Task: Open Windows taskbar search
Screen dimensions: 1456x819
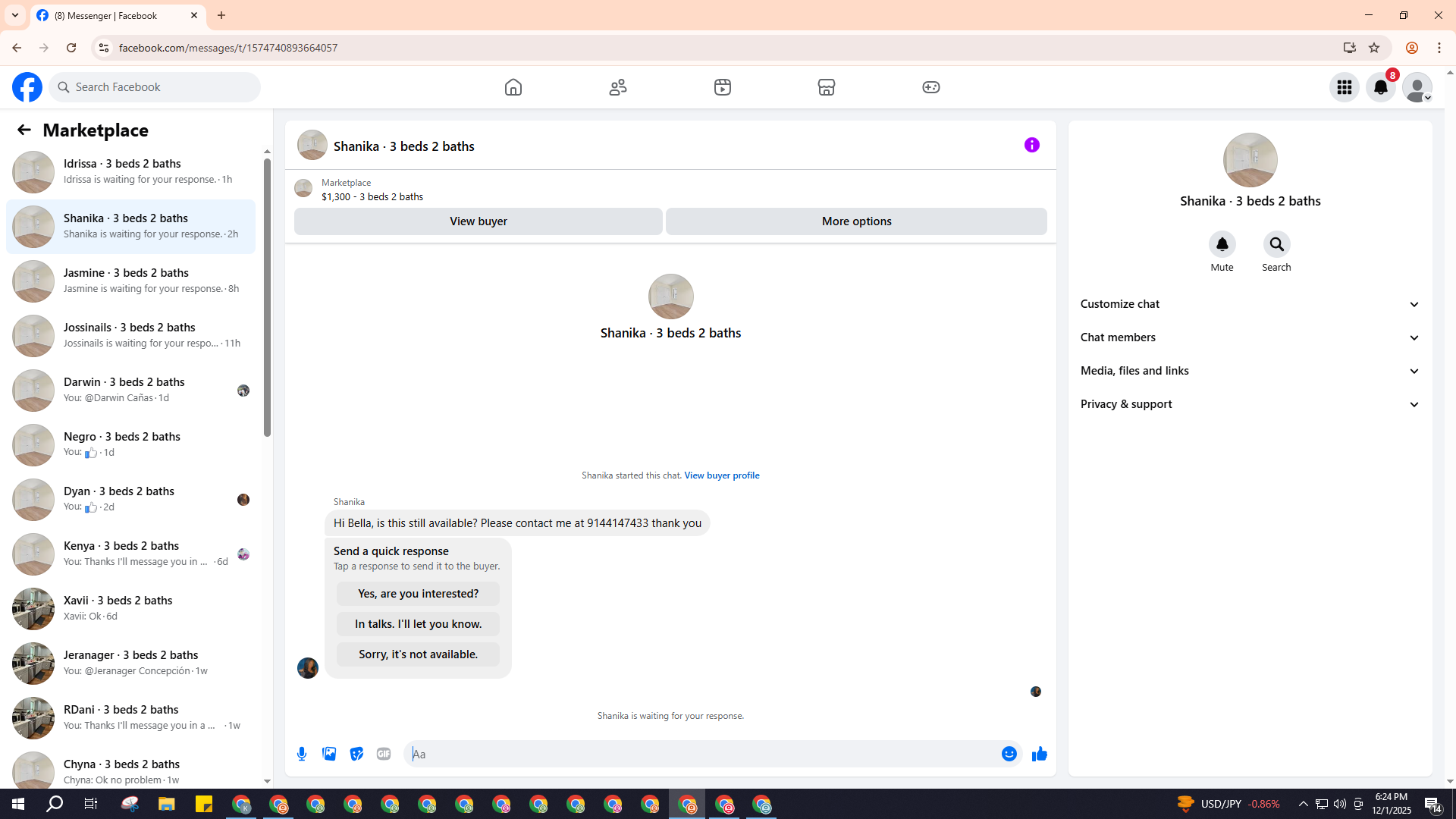Action: pos(55,804)
